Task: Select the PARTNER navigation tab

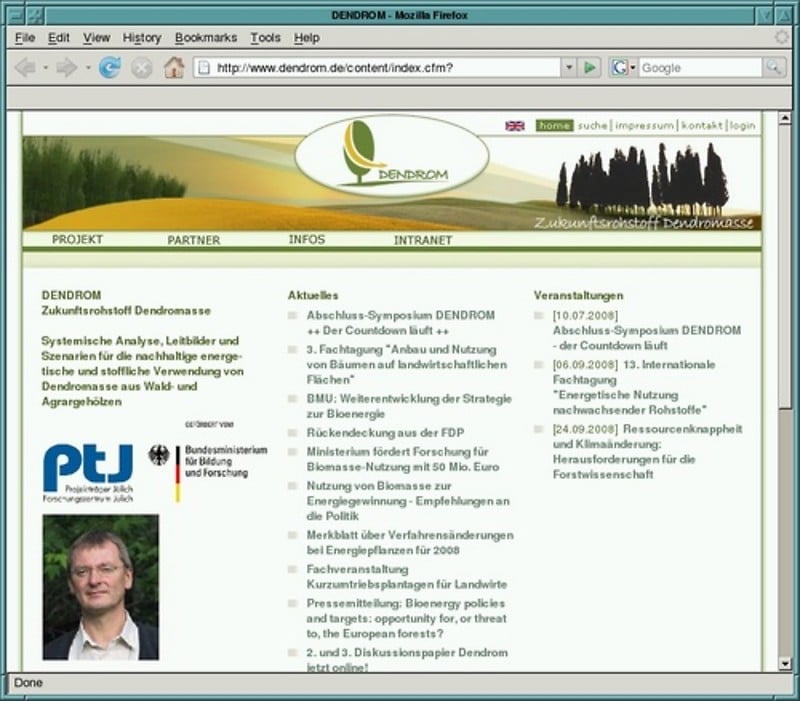Action: tap(194, 240)
